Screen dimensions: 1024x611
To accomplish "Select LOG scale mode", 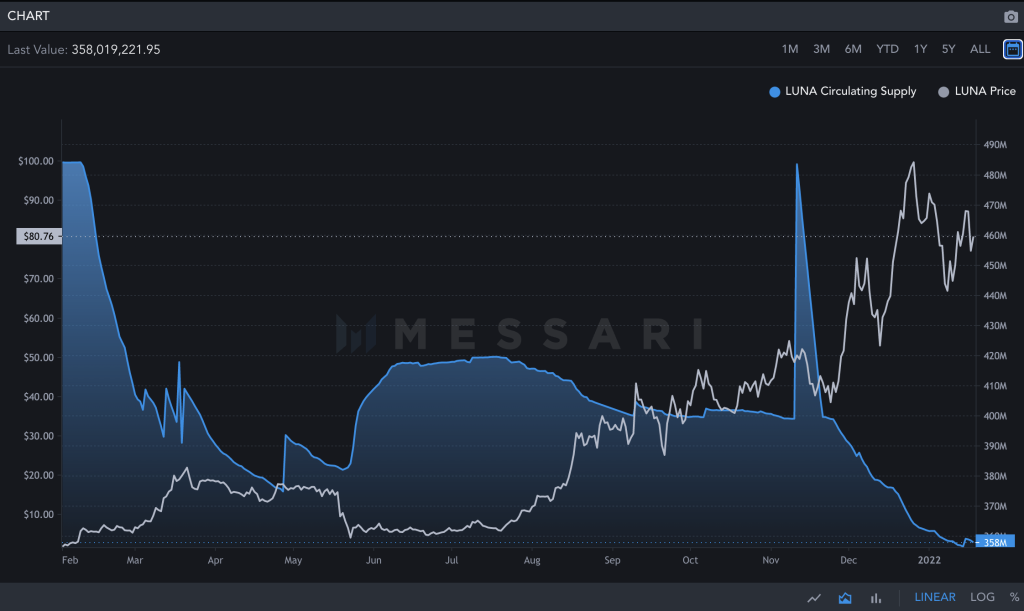I will point(982,597).
